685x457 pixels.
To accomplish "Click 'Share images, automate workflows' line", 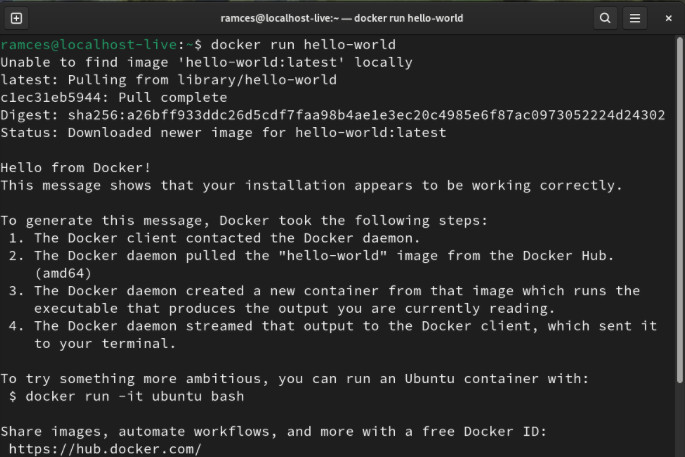I will (273, 432).
